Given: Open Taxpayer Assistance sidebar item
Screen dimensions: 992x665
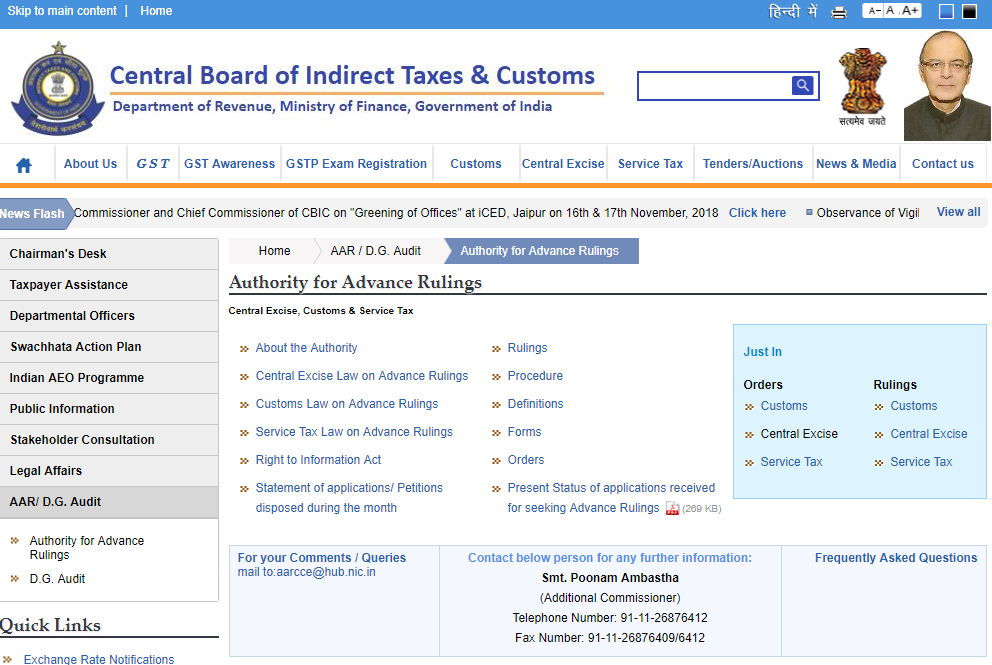Looking at the screenshot, I should pyautogui.click(x=109, y=285).
